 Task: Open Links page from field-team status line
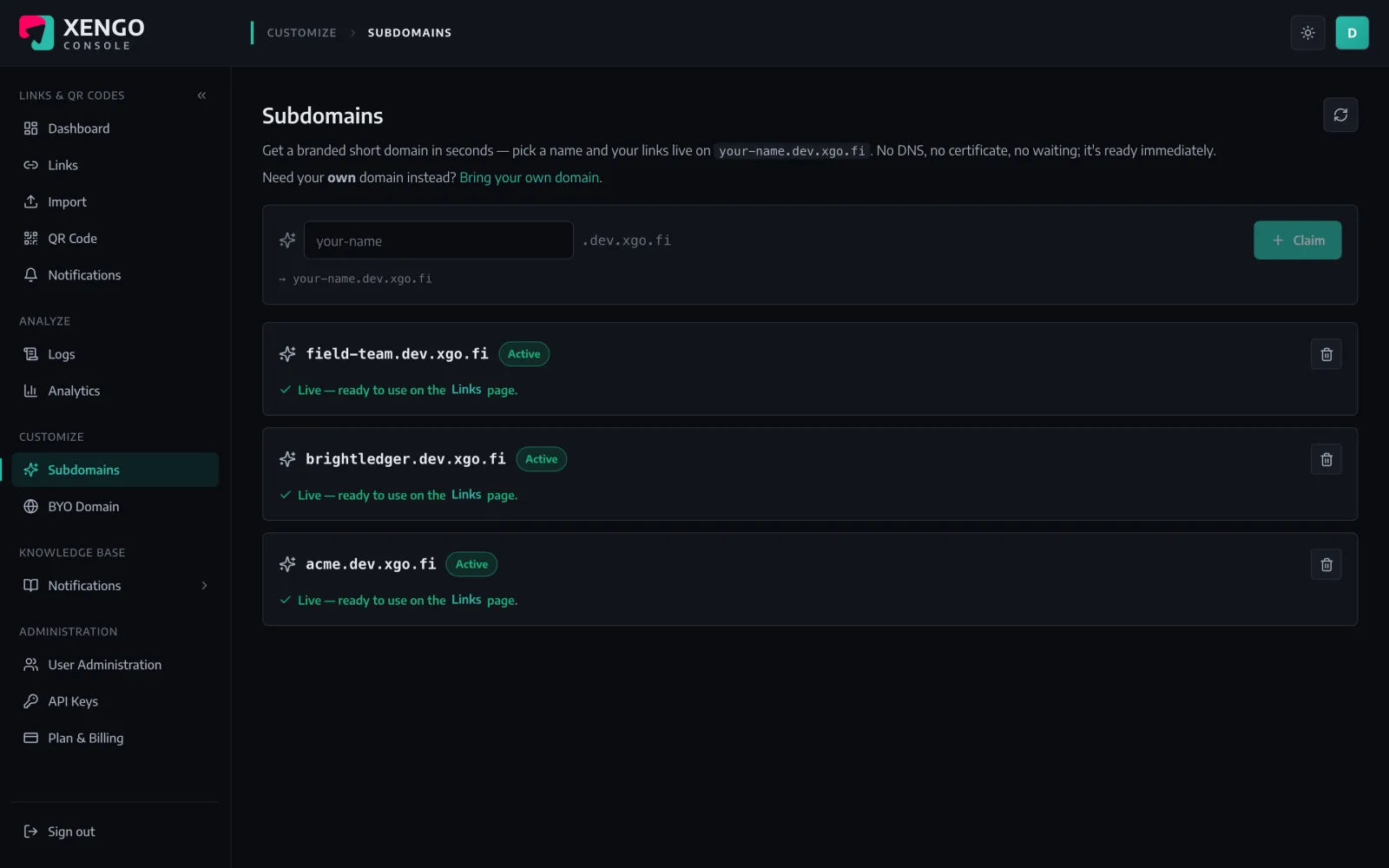[x=466, y=390]
